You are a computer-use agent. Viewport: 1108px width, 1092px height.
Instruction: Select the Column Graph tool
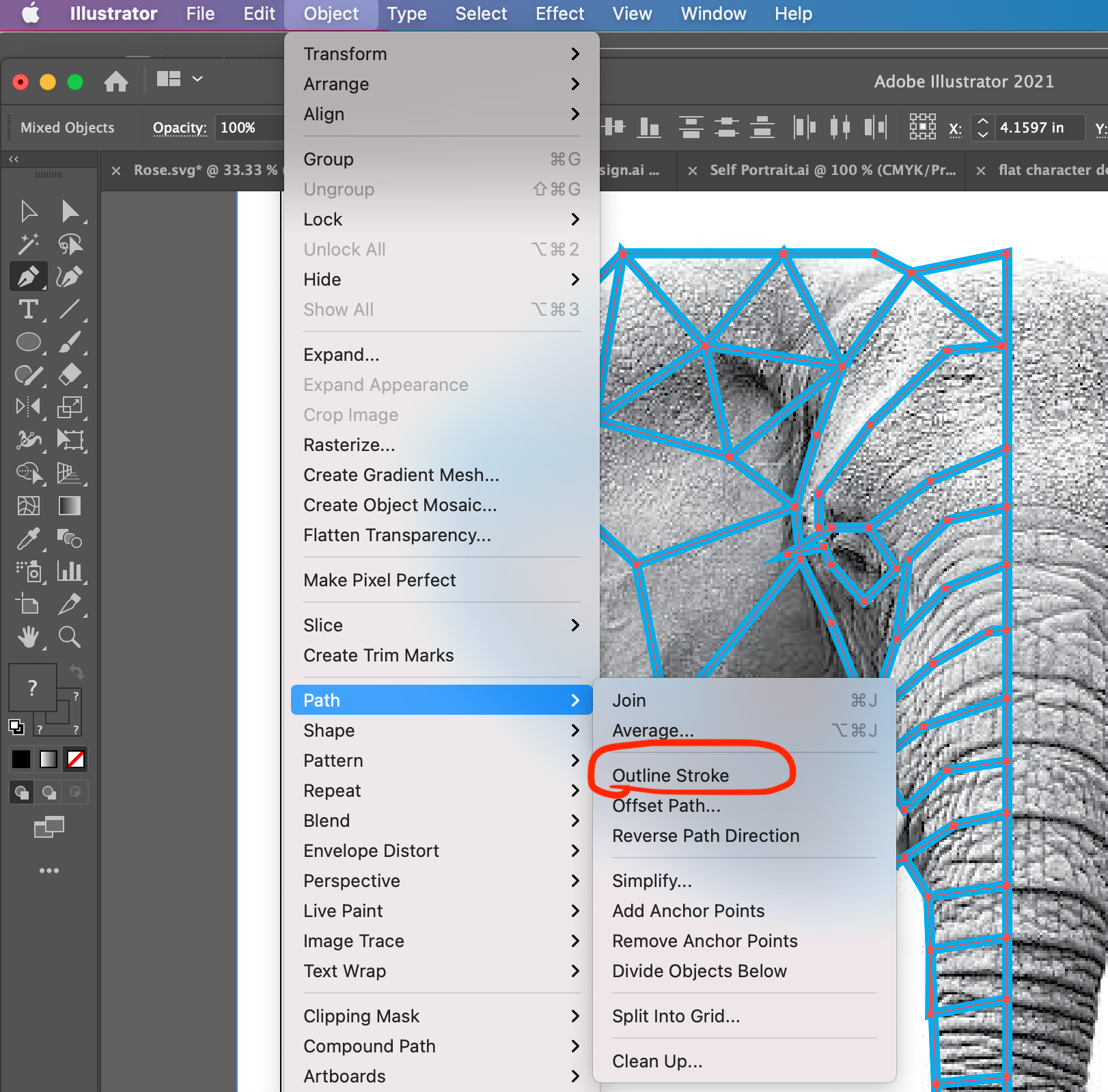(70, 571)
